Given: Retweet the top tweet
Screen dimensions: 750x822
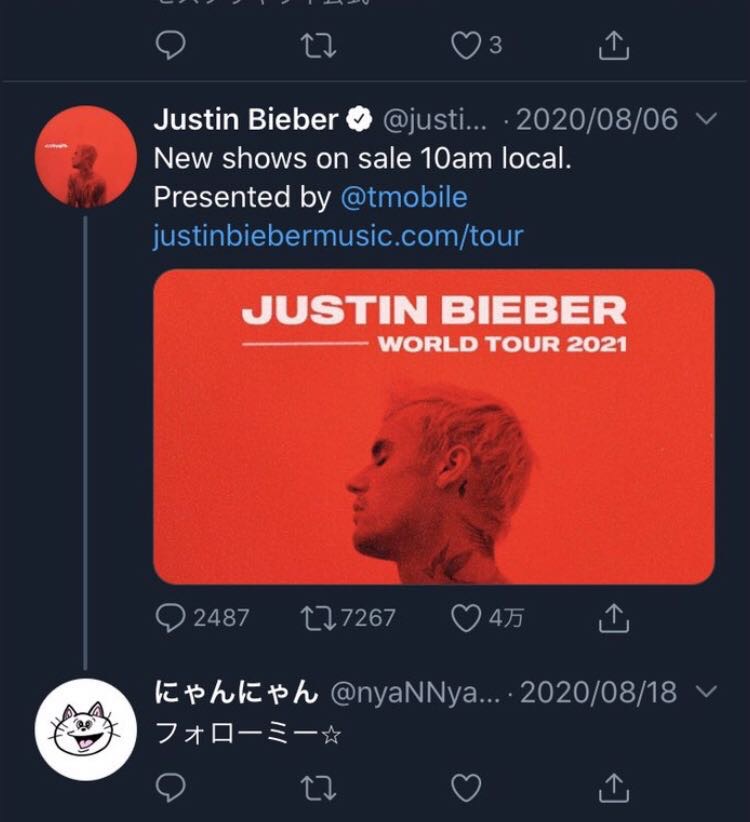Looking at the screenshot, I should pos(319,46).
